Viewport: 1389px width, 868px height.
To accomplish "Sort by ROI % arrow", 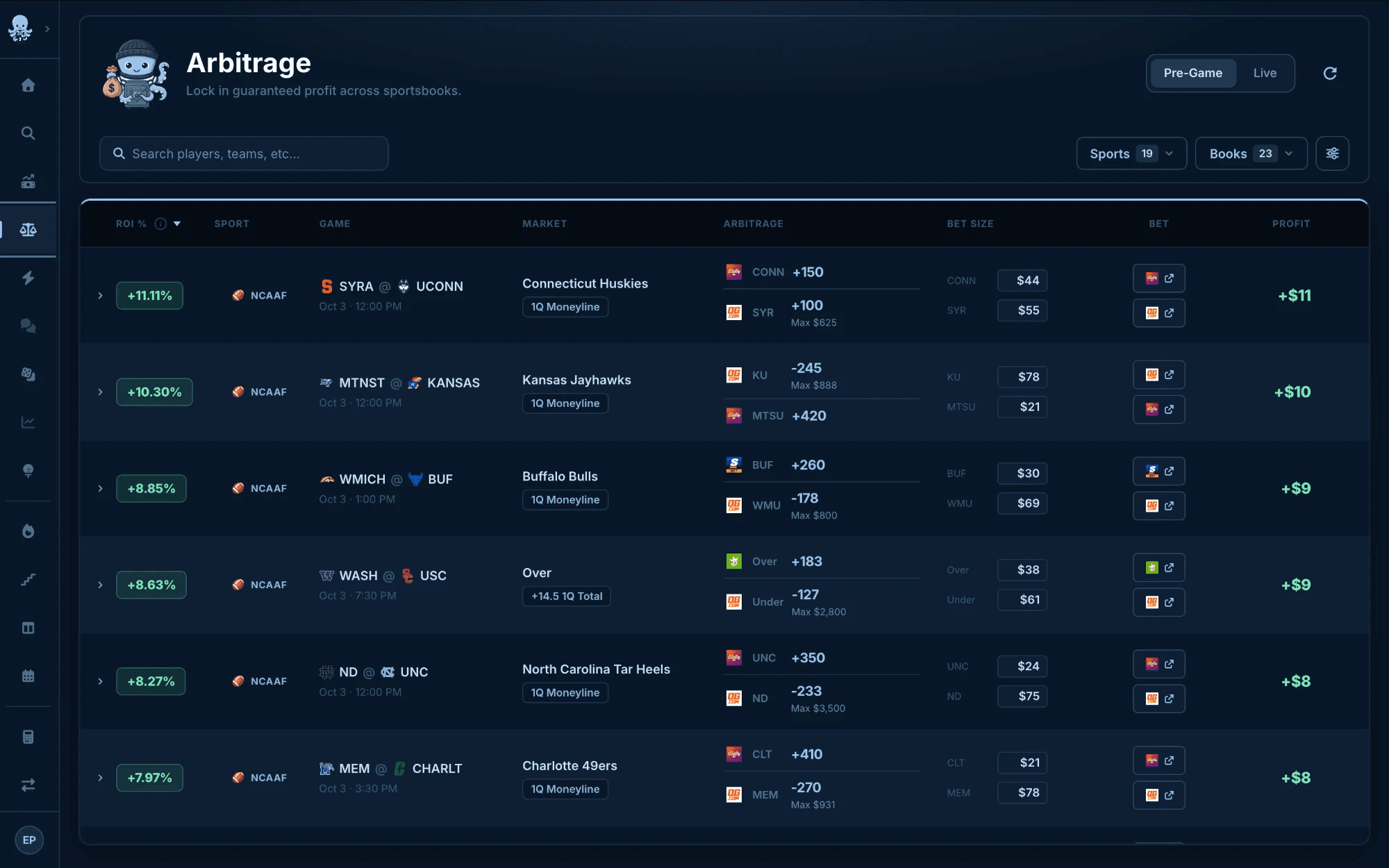I will coord(177,224).
